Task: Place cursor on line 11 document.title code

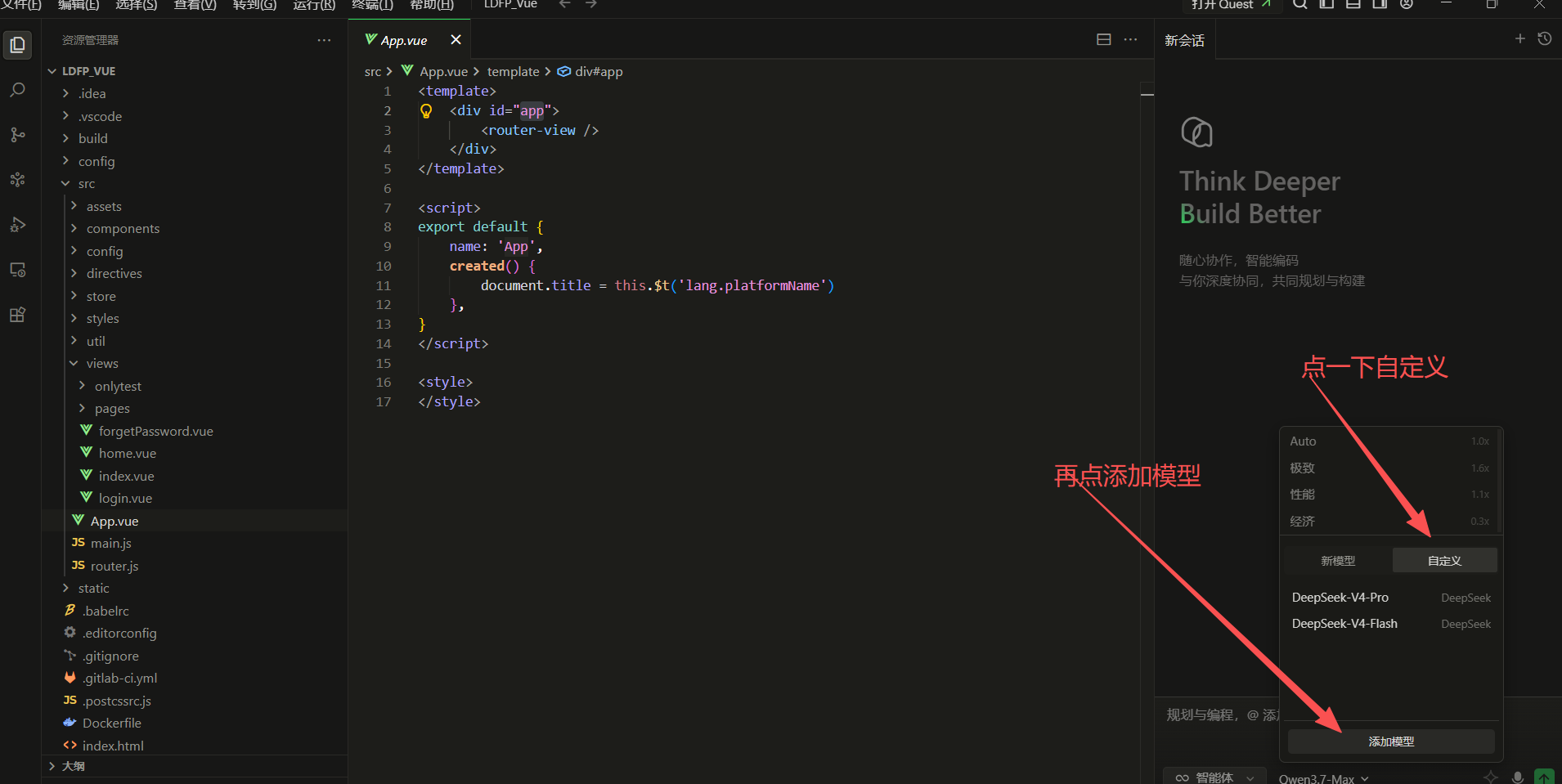Action: click(x=536, y=285)
